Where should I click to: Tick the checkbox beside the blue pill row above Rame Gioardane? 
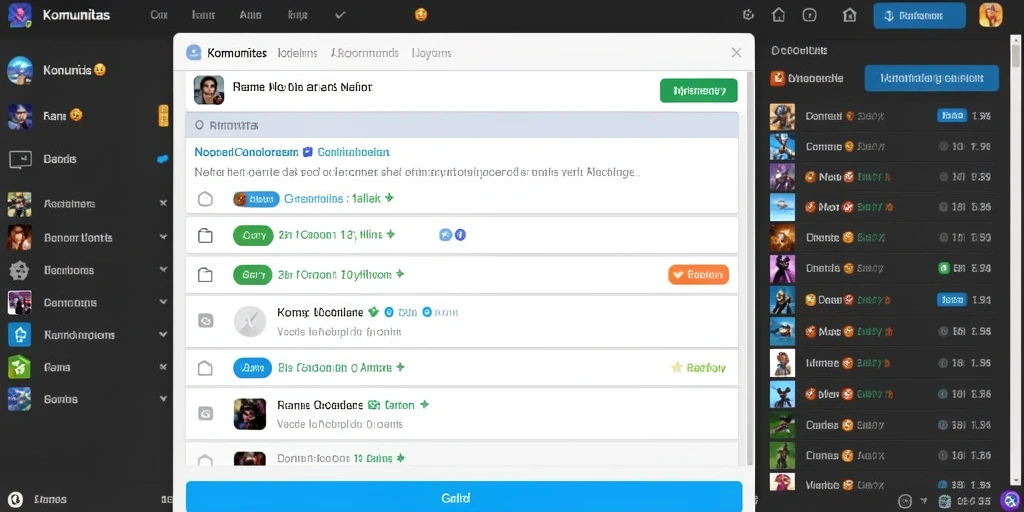tap(205, 368)
